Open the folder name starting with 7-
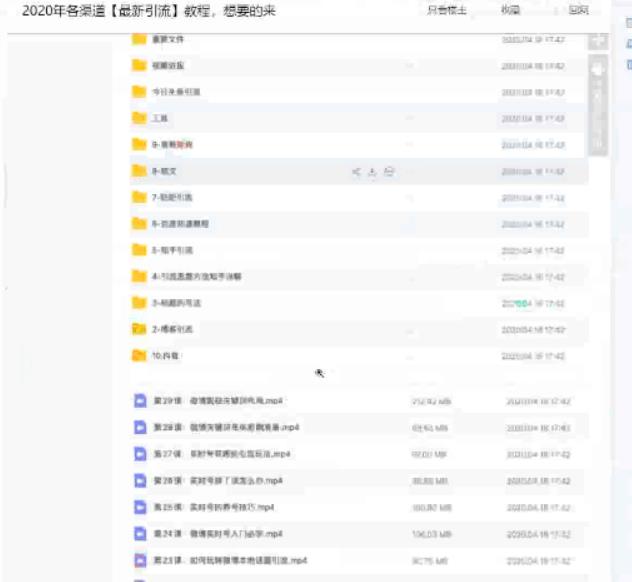 click(172, 197)
